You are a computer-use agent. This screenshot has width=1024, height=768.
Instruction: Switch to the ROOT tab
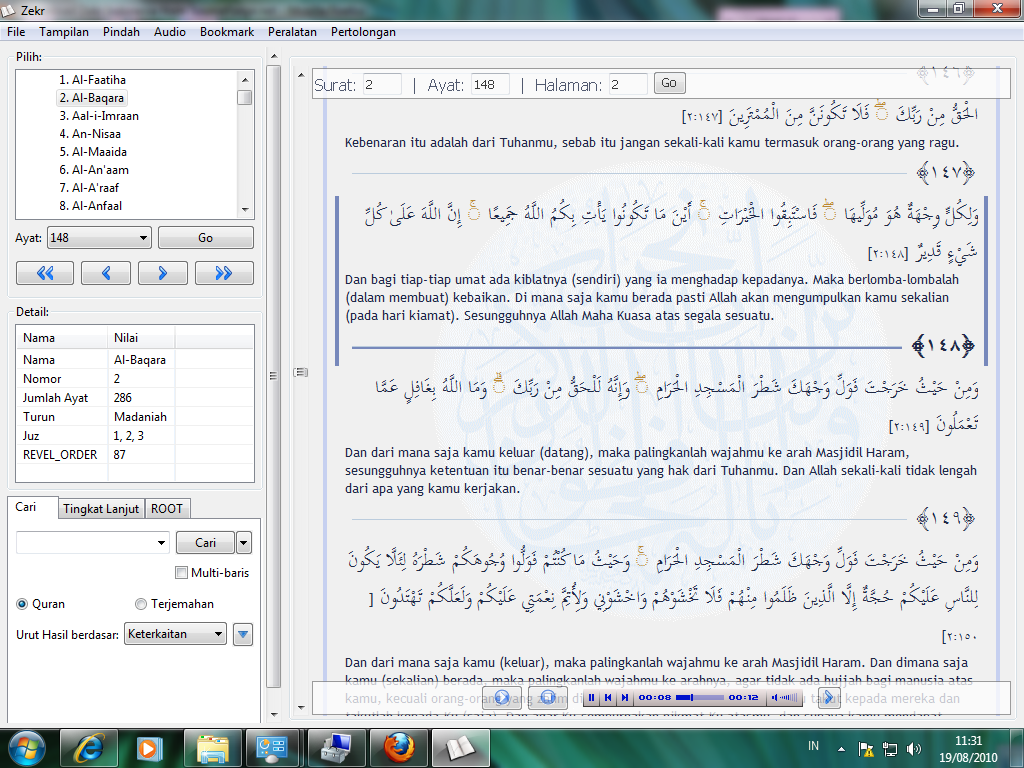[167, 509]
